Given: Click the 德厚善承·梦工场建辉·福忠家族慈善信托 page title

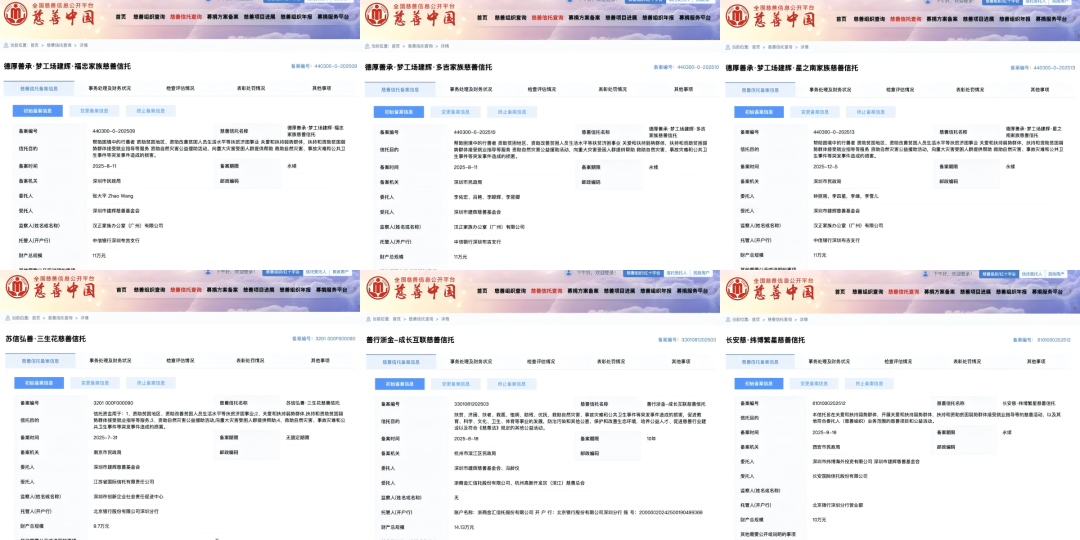Looking at the screenshot, I should coord(67,66).
